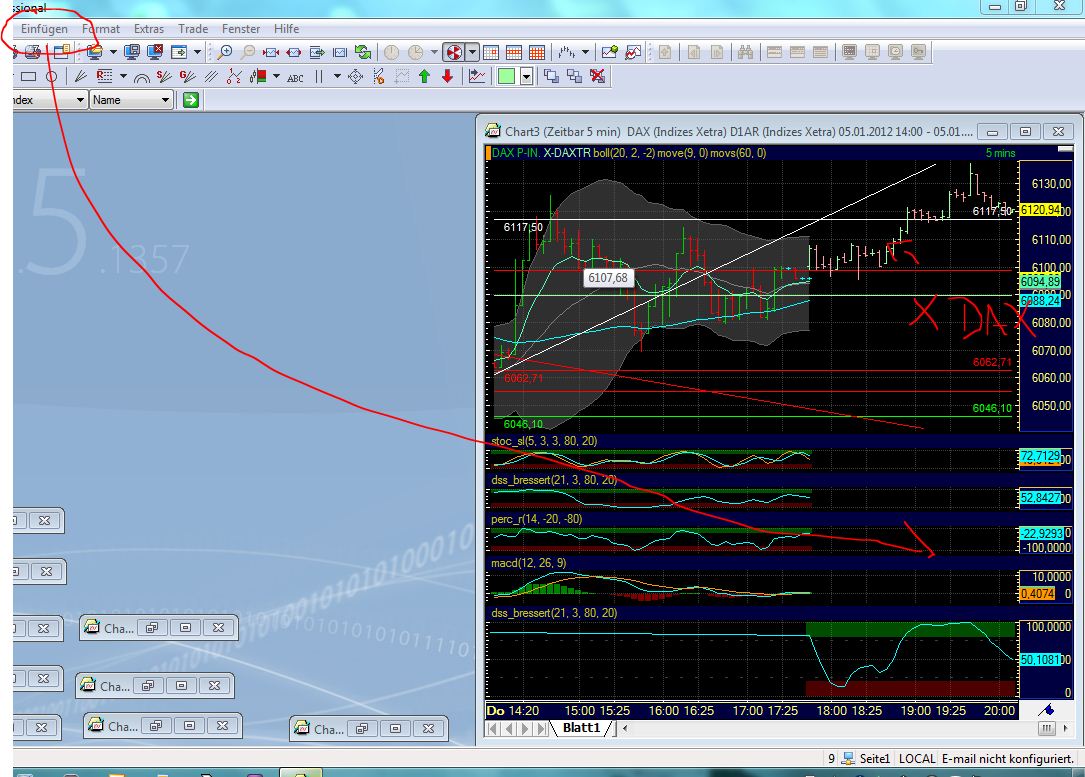Screen dimensions: 1085x777
Task: Activate the ABC text annotation tool
Action: [294, 77]
